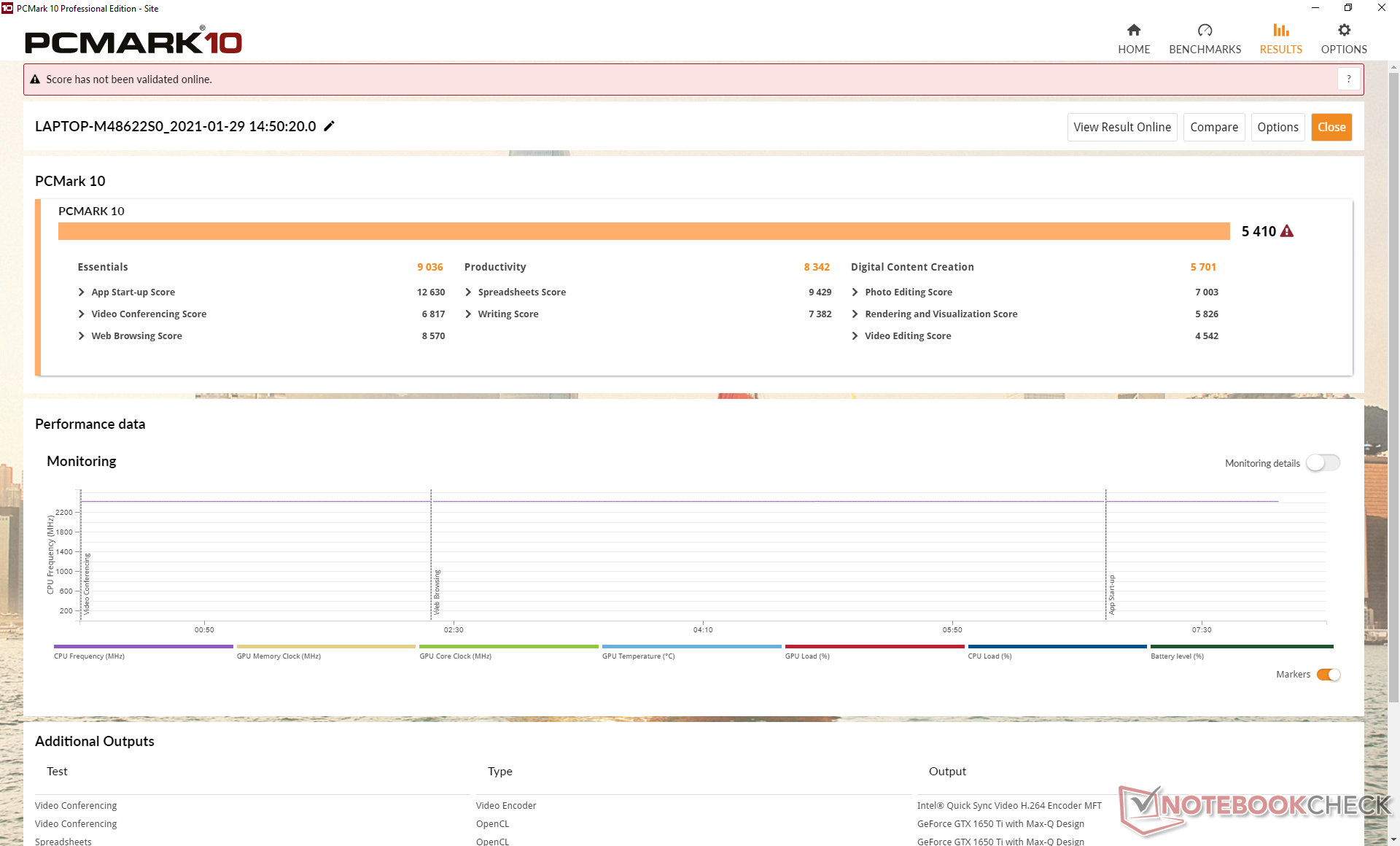Turn off the Markers toggle
This screenshot has height=846, width=1400.
pos(1329,675)
